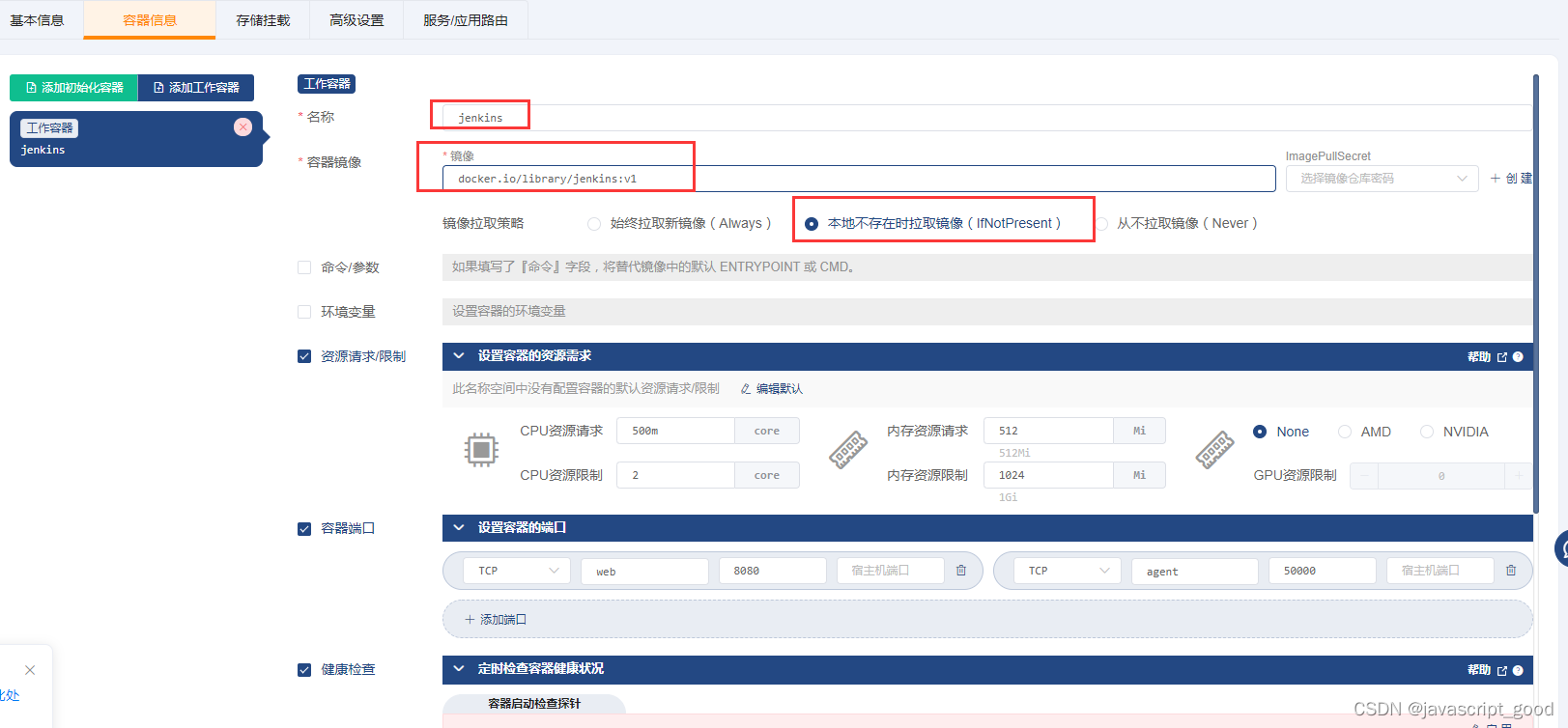The image size is (1568, 728).
Task: Open ImagePullSecret dropdown
Action: [x=1382, y=179]
